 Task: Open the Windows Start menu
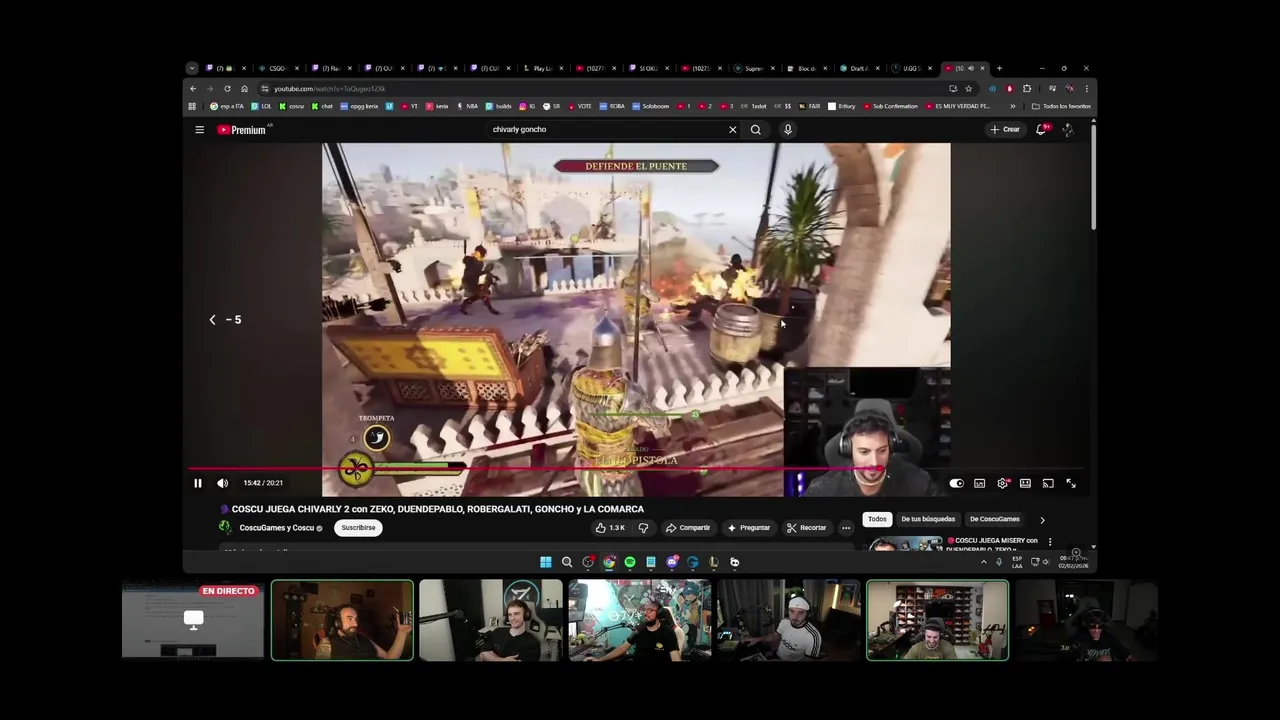pos(545,562)
